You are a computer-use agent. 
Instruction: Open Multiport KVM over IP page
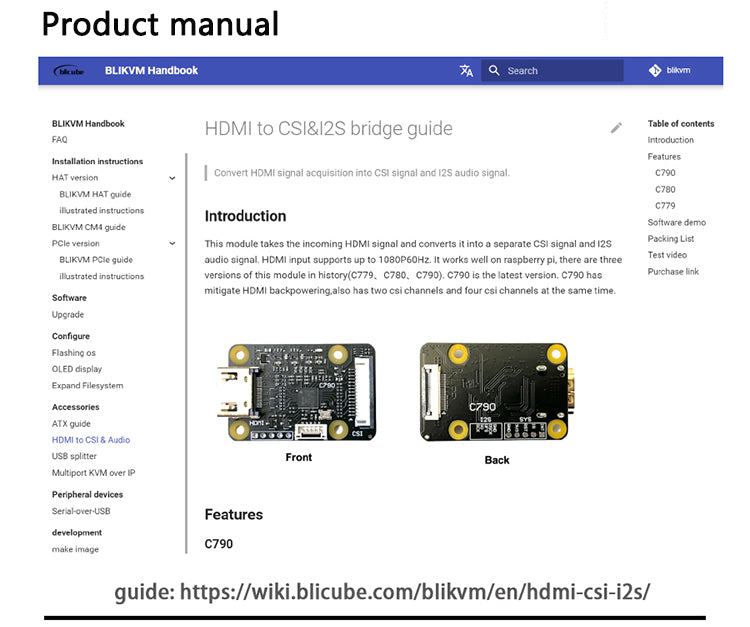93,473
